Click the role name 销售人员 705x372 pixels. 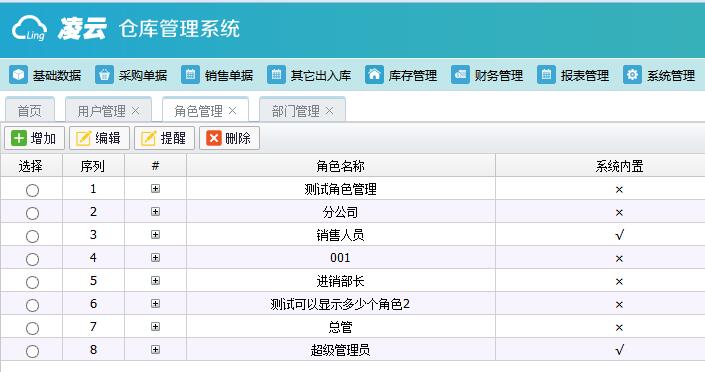point(340,235)
